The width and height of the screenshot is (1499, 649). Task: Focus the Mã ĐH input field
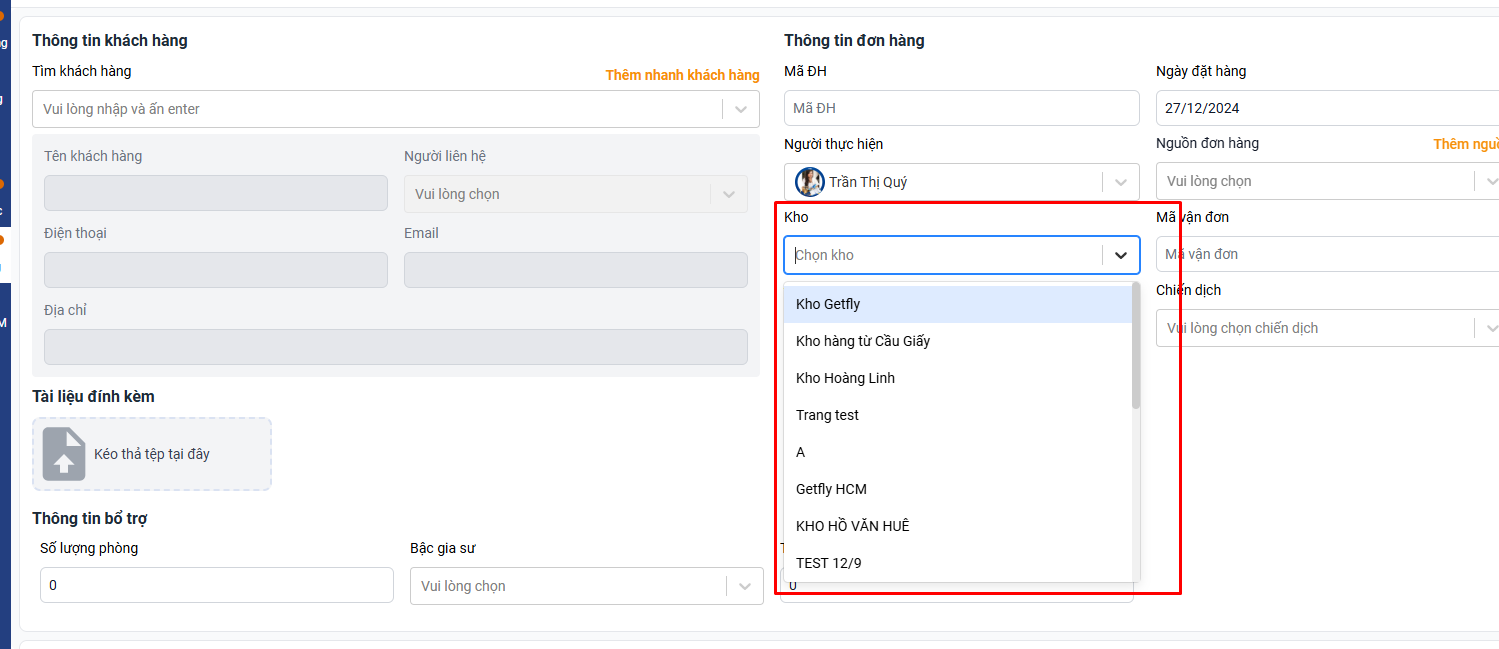click(x=960, y=108)
